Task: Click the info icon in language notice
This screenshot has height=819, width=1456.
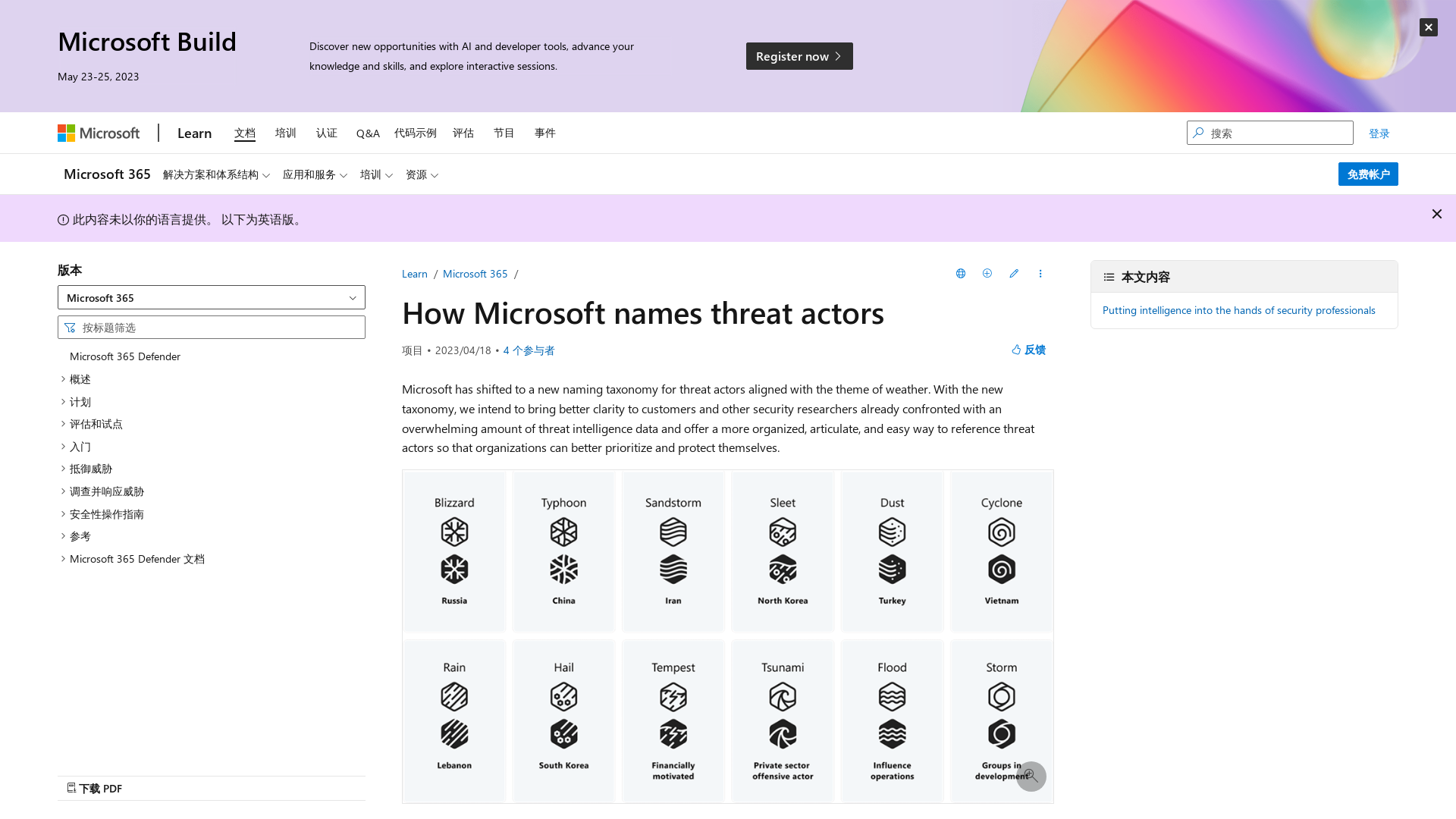Action: point(63,220)
